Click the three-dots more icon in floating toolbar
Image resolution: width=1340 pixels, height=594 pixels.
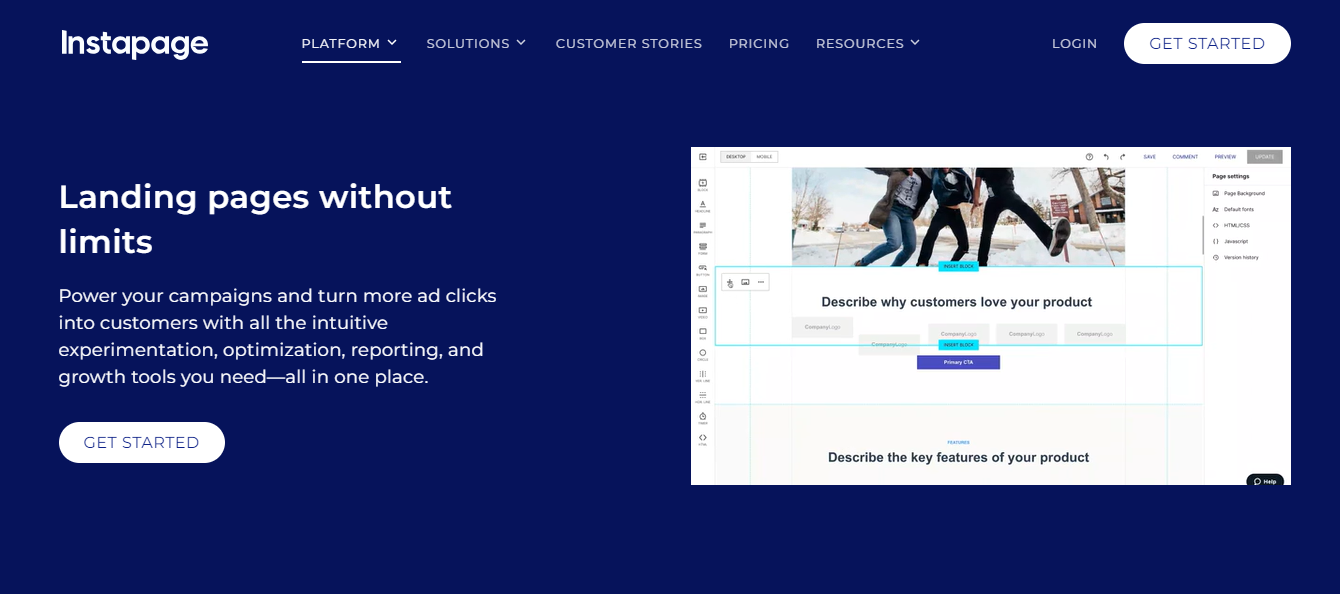[x=761, y=283]
